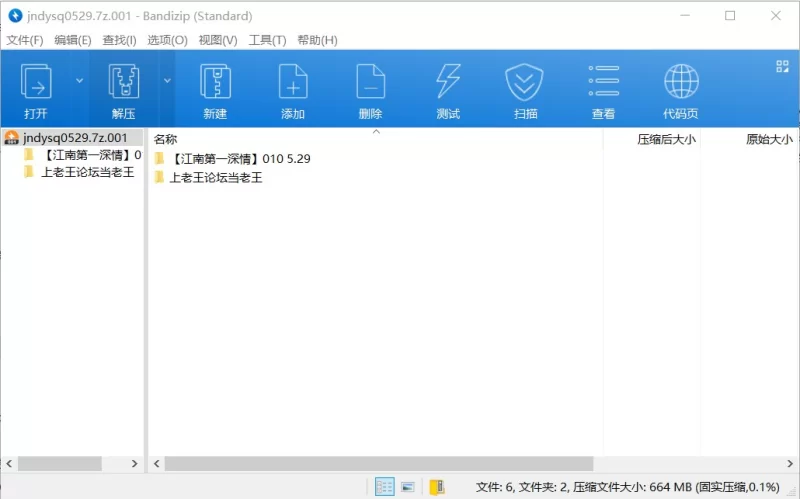Minimize the Bandizip window
Image resolution: width=800 pixels, height=499 pixels.
click(685, 16)
